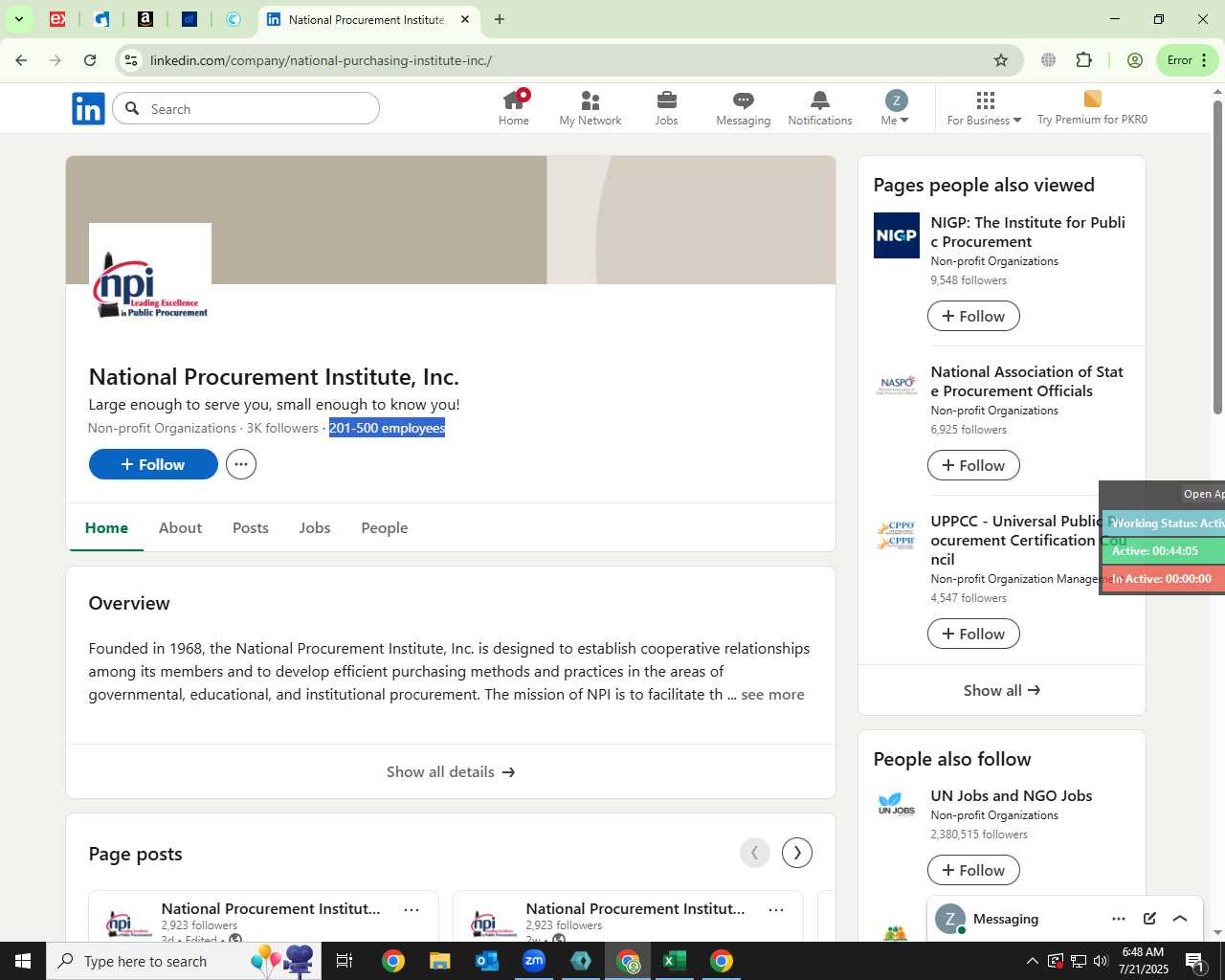
Task: Open Windows Start menu
Action: point(23,961)
